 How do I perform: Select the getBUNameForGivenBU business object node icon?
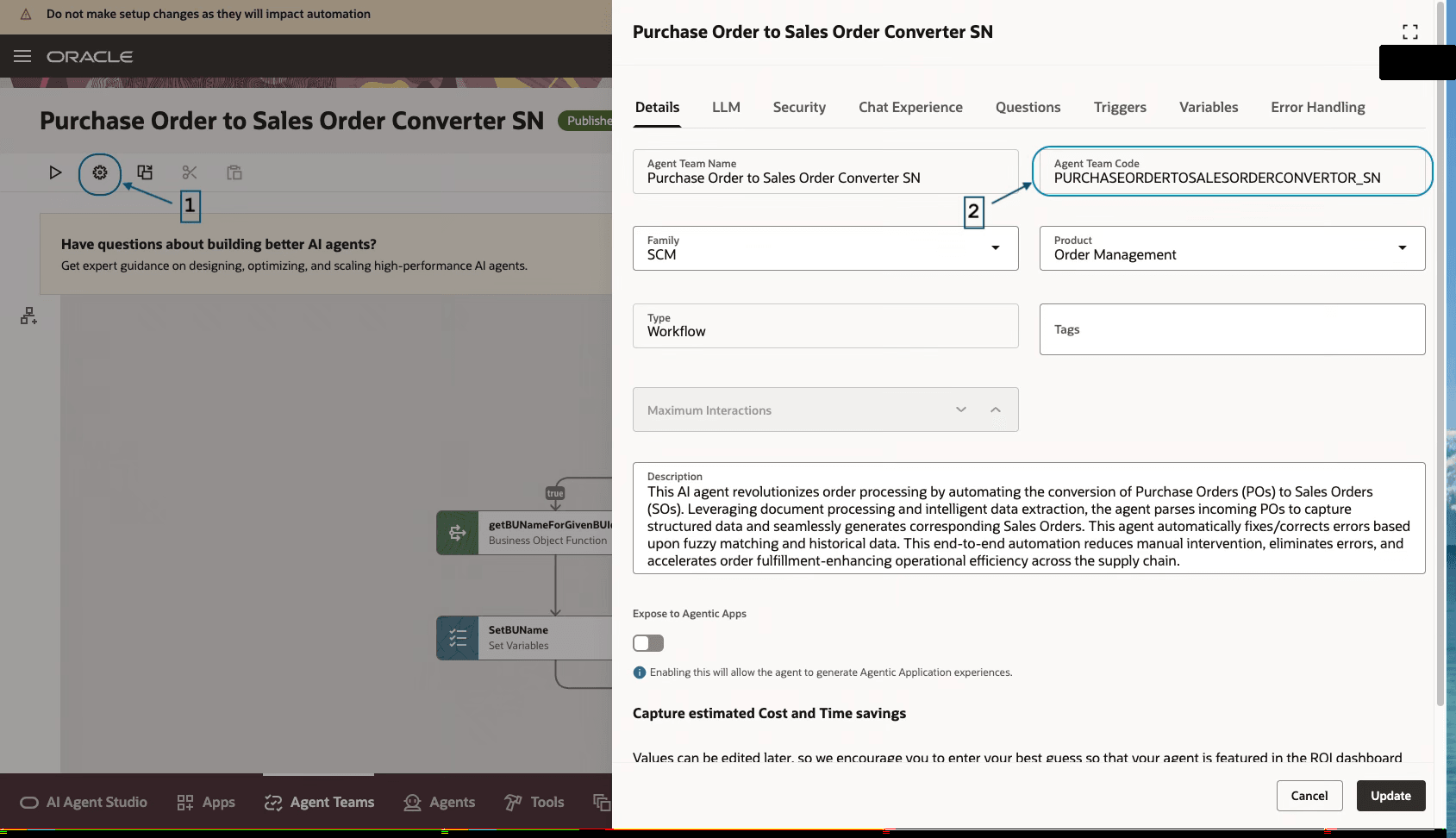click(458, 533)
